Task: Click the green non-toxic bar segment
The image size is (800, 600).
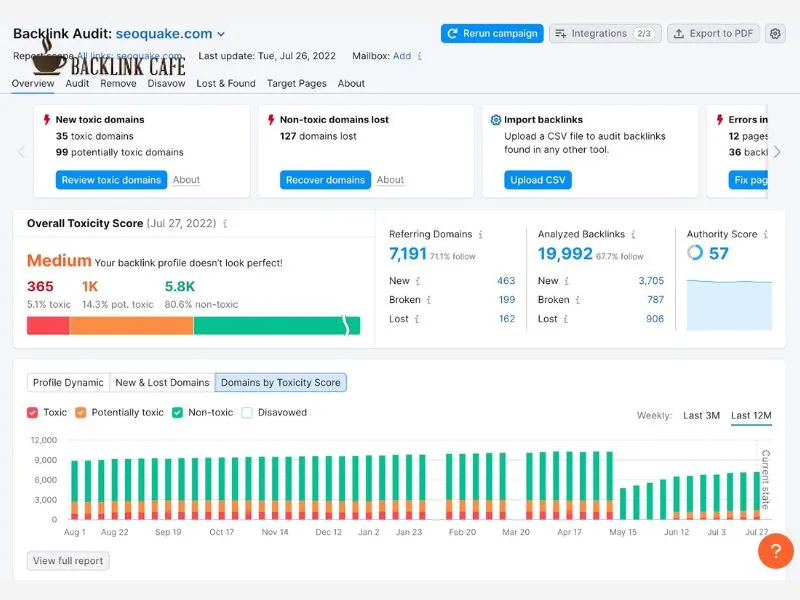Action: 277,326
